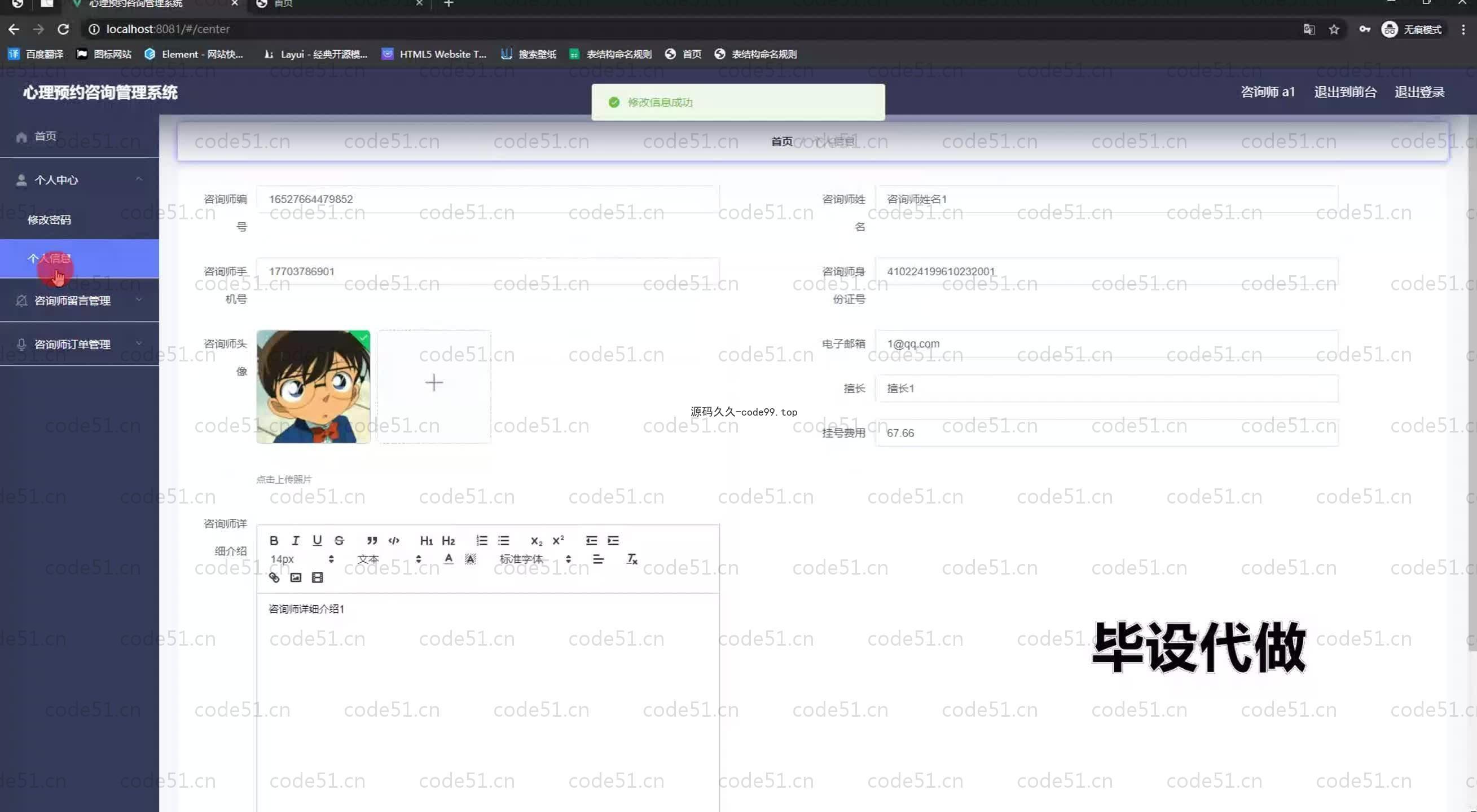Open the 图标网站 bookmark
Viewport: 1477px width, 812px height.
tap(104, 54)
